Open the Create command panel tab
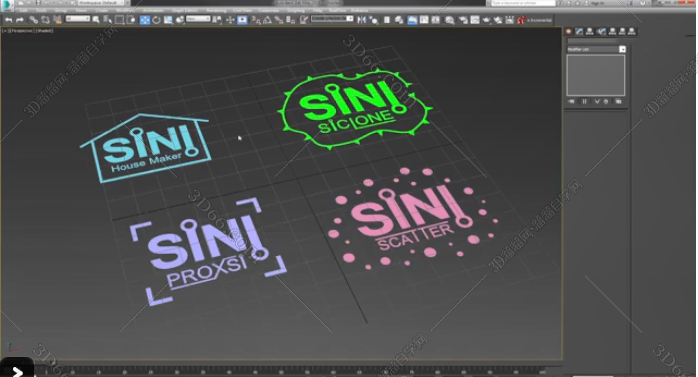Screen dimensions: 698x377 [568, 31]
